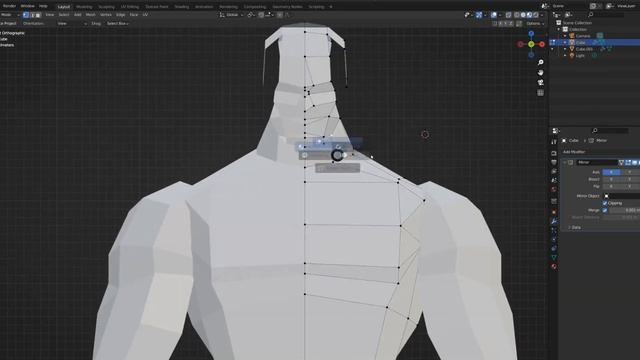Expand Cube.001 in outliner
640x360 pixels.
[x=565, y=49]
